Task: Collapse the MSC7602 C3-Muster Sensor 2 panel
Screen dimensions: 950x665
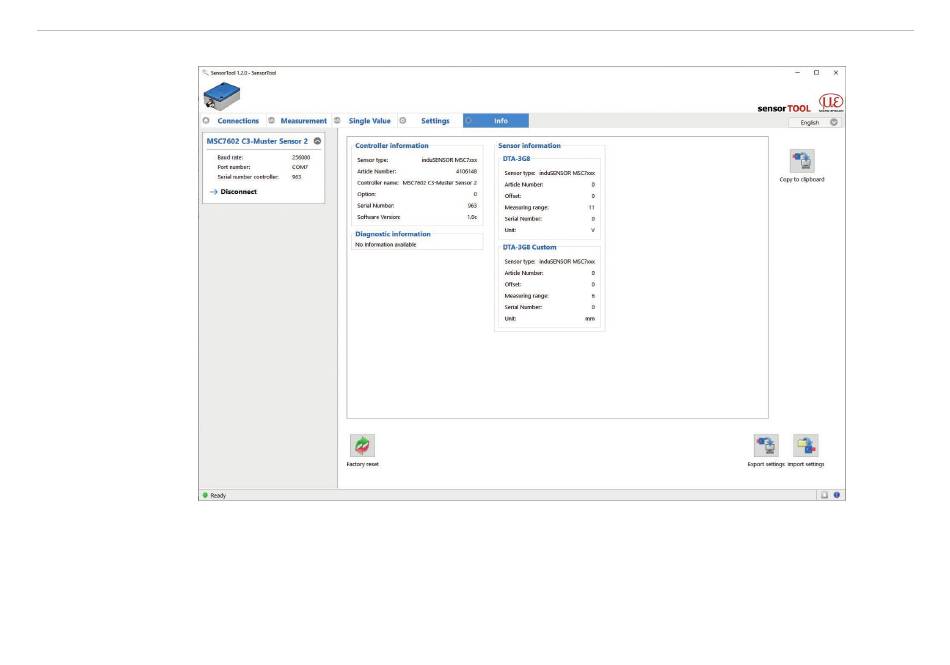Action: (317, 141)
